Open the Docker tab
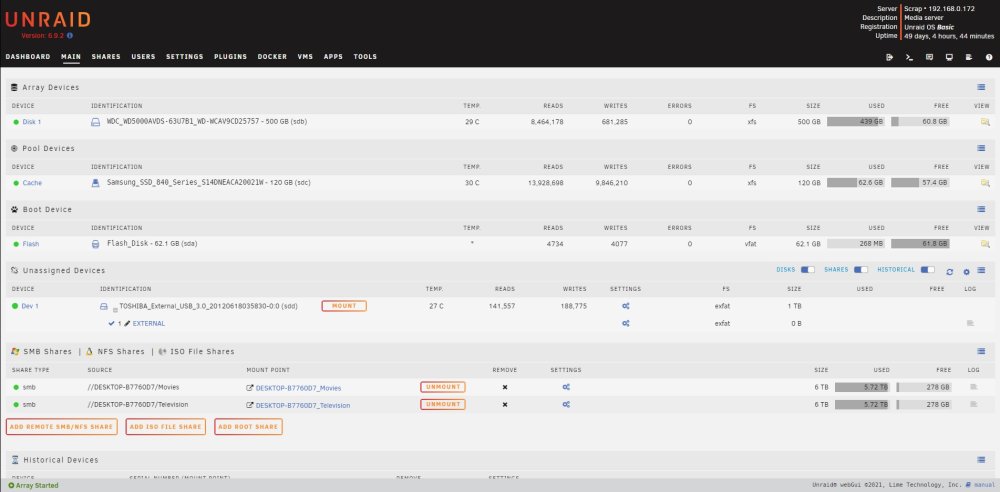 [x=272, y=57]
